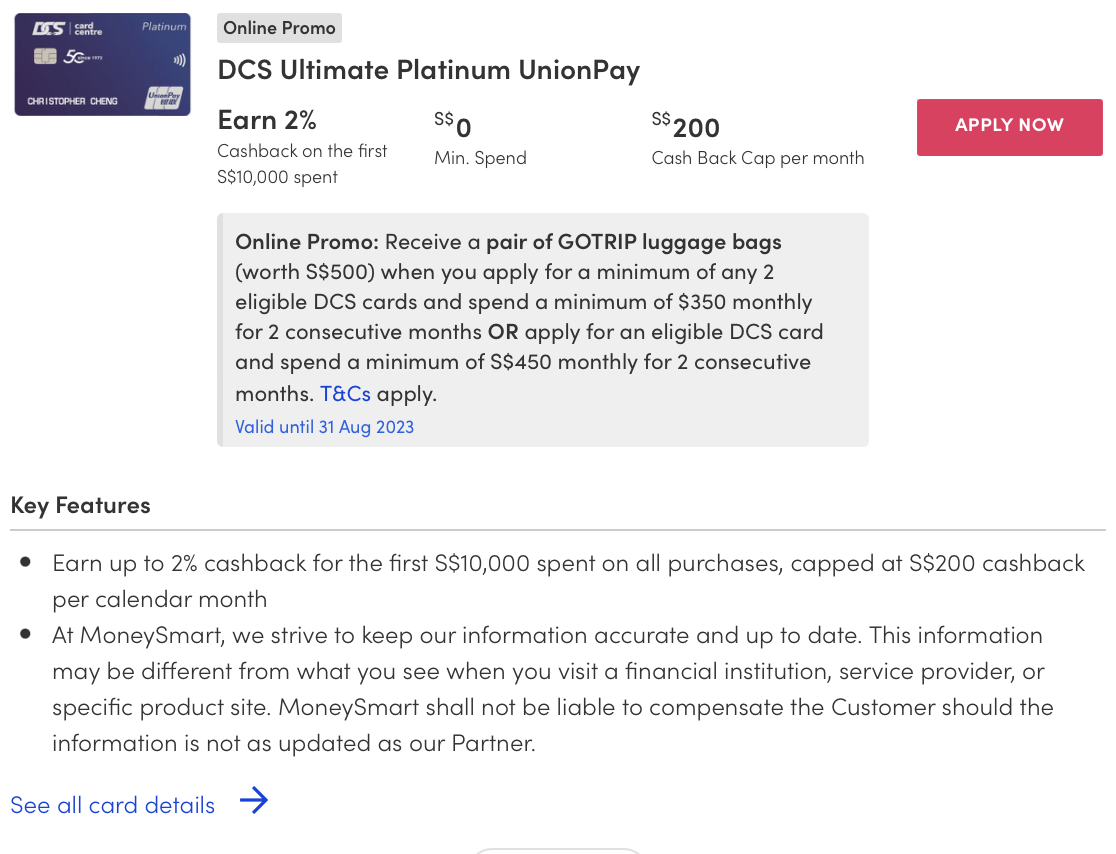Click the contactless payment symbol on the card
The image size is (1116, 854).
tap(178, 59)
